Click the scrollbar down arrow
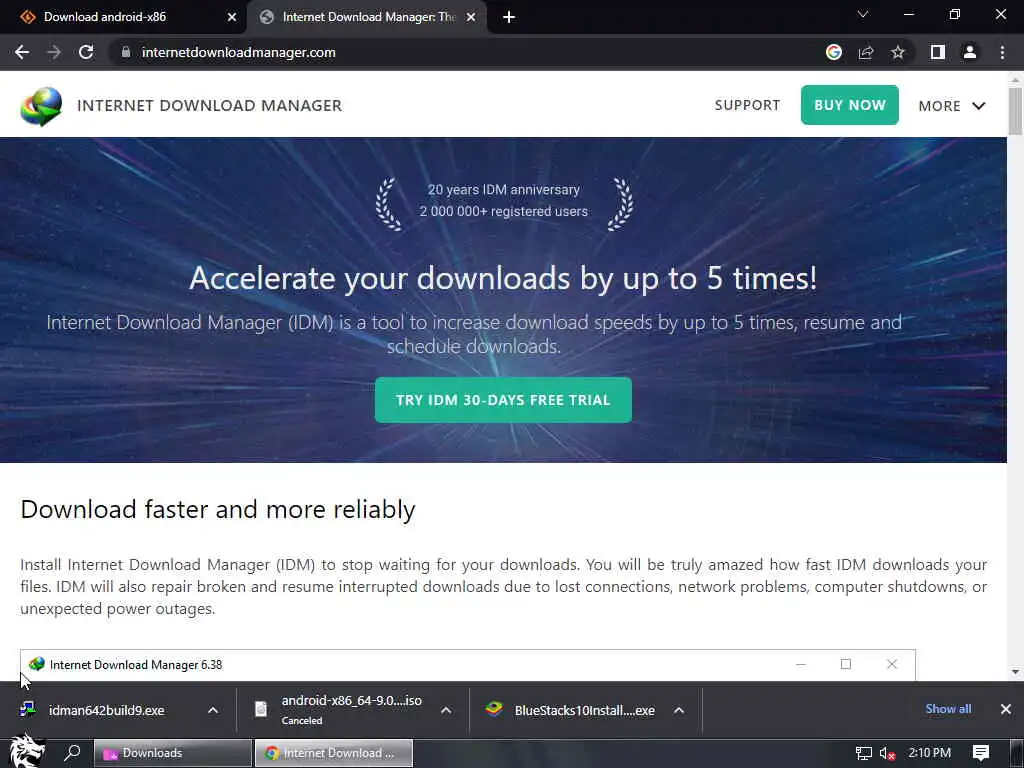This screenshot has width=1024, height=768. click(1015, 671)
